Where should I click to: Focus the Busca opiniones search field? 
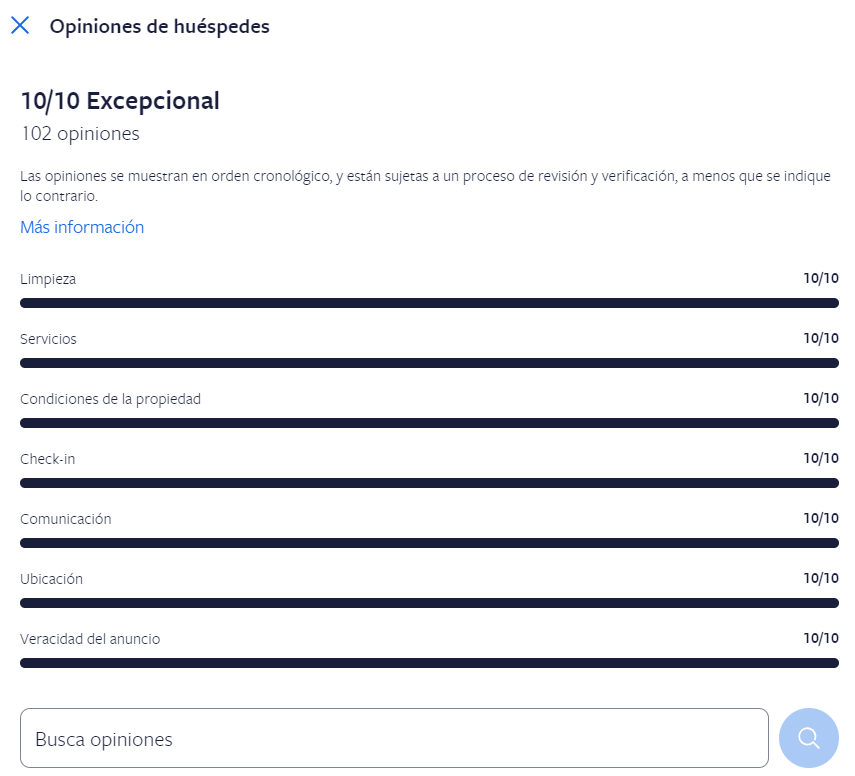394,738
